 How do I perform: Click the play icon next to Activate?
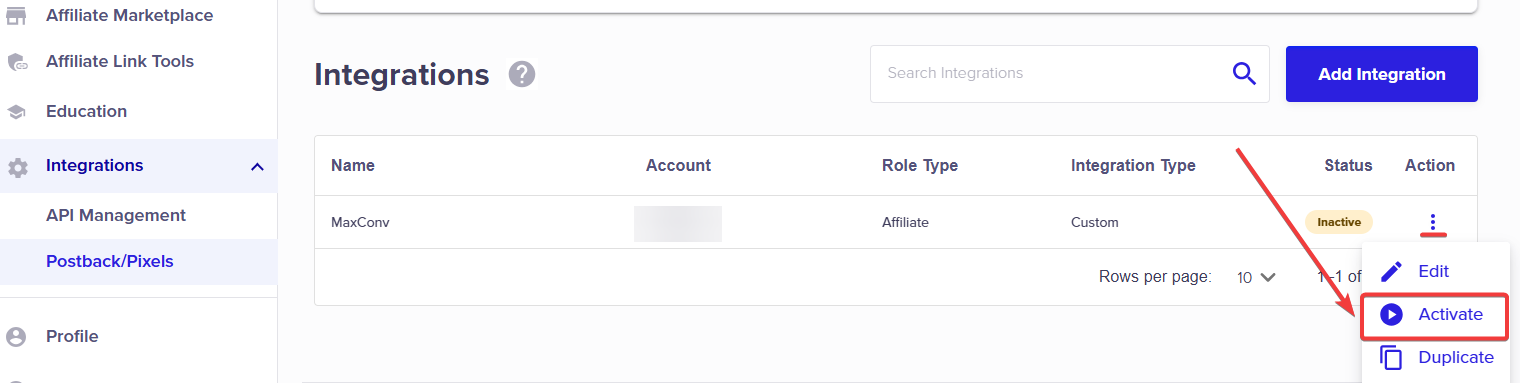coord(1391,314)
